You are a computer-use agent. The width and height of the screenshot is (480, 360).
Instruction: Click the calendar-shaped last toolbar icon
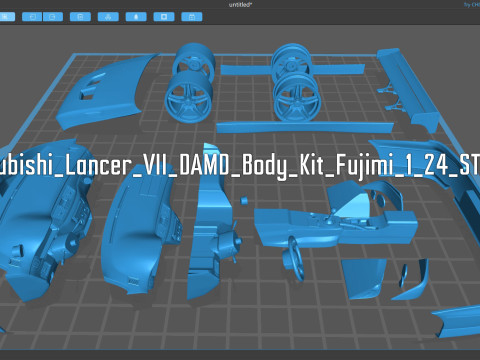click(x=192, y=17)
